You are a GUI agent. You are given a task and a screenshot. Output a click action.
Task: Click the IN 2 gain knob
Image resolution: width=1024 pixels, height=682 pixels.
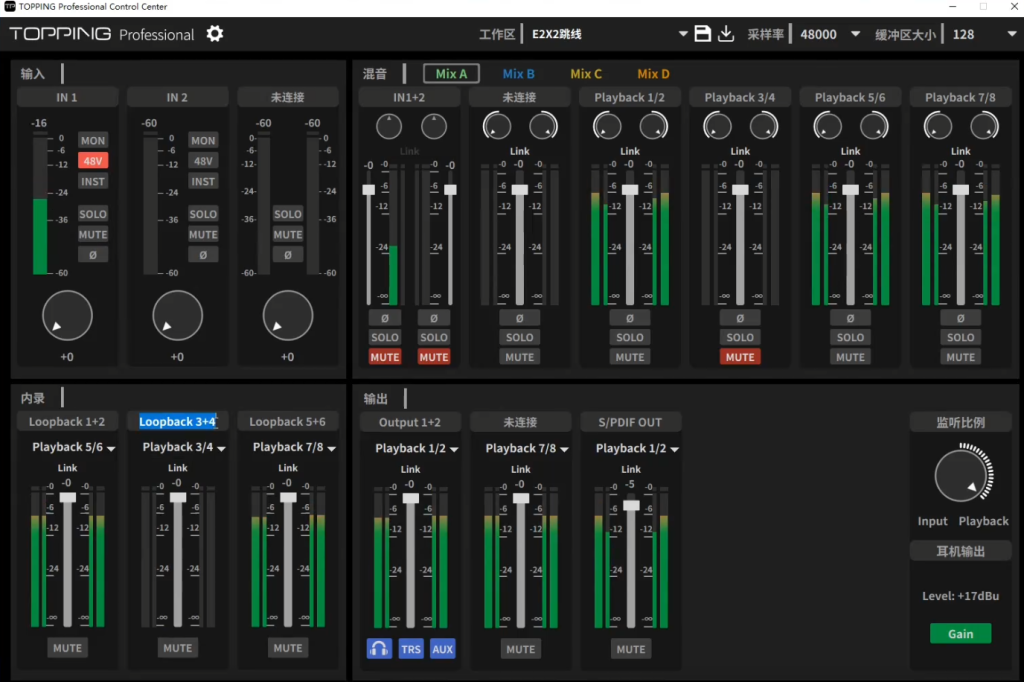coord(177,316)
